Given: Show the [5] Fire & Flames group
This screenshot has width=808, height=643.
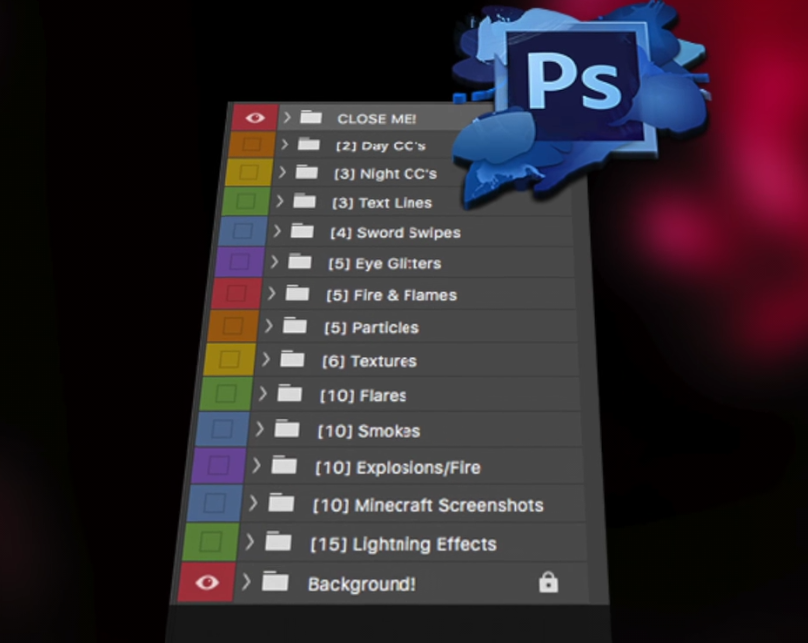Looking at the screenshot, I should pyautogui.click(x=236, y=293).
